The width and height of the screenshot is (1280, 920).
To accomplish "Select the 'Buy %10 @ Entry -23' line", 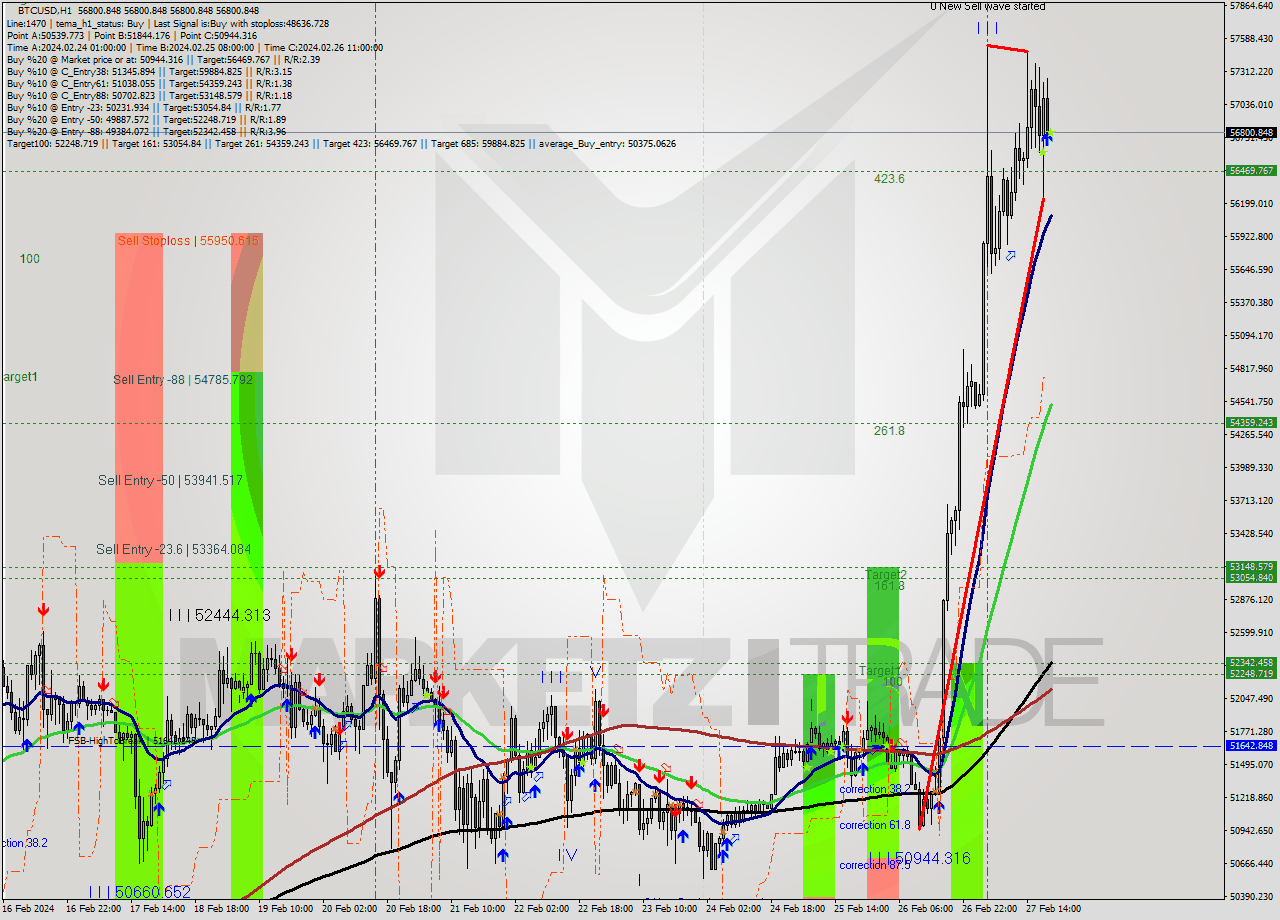I will (144, 107).
